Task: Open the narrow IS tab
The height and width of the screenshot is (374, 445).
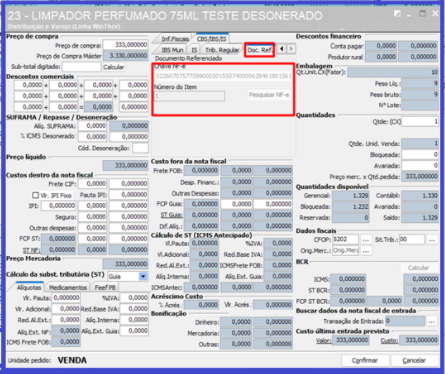Action: [194, 50]
